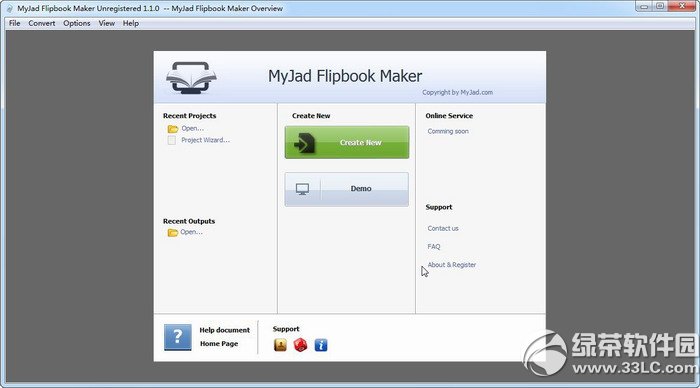This screenshot has height=388, width=700.
Task: Launch the Demo button
Action: pyautogui.click(x=347, y=189)
